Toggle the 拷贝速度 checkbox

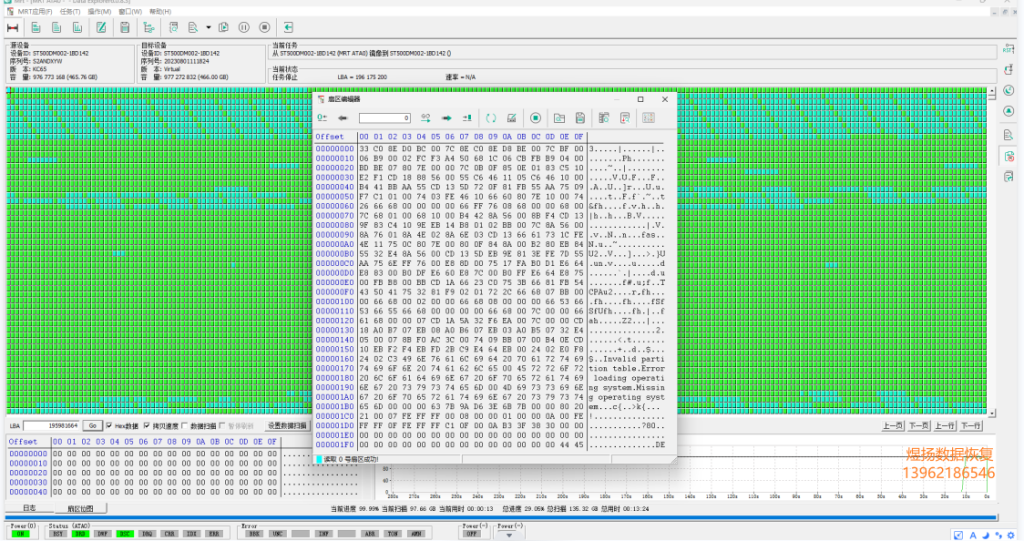pyautogui.click(x=147, y=426)
